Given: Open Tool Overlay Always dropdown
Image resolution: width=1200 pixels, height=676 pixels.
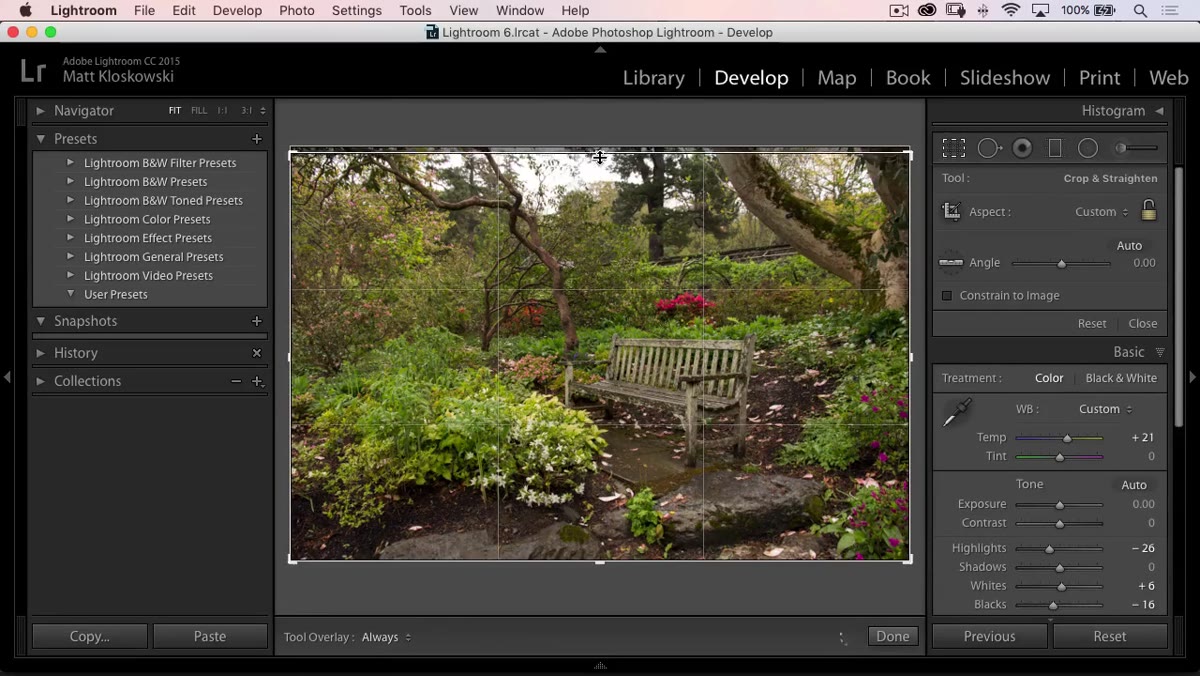Looking at the screenshot, I should (386, 637).
